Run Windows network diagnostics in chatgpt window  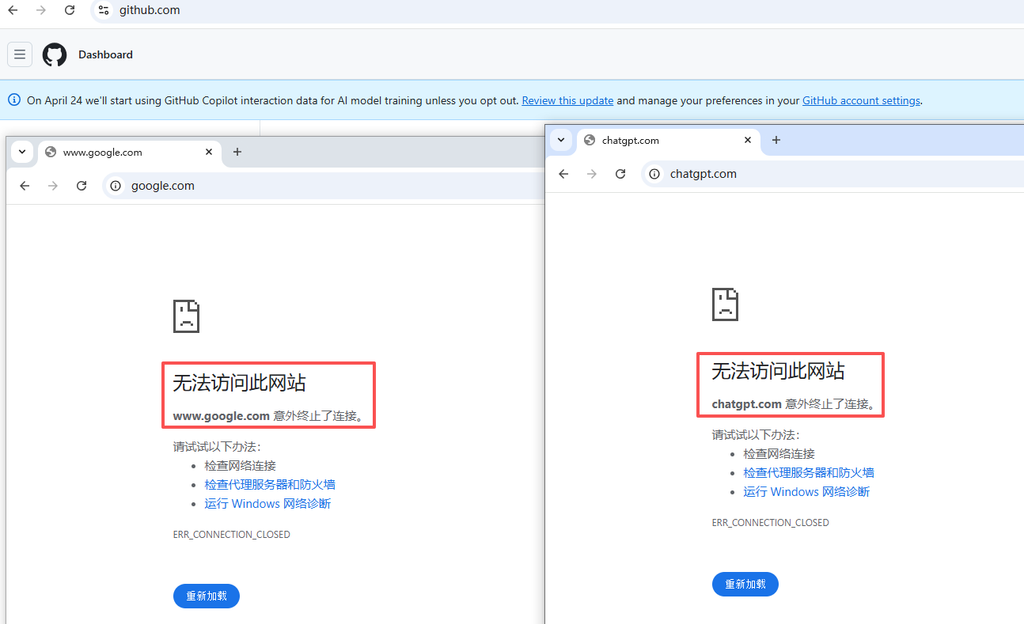(807, 491)
